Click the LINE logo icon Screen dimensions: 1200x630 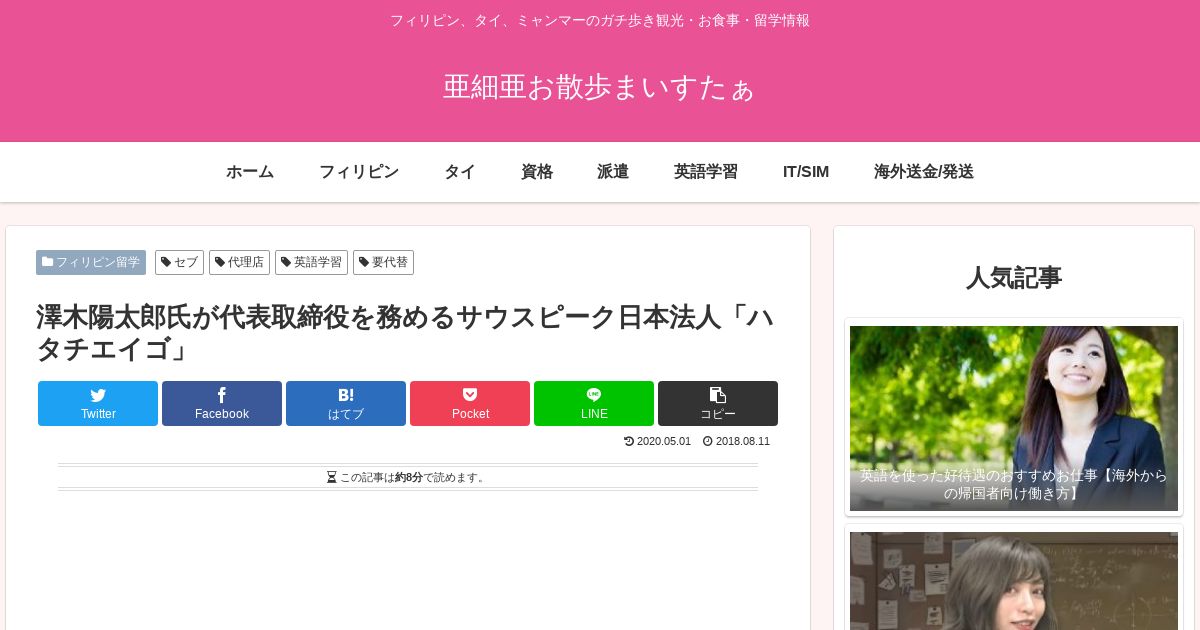pyautogui.click(x=594, y=395)
